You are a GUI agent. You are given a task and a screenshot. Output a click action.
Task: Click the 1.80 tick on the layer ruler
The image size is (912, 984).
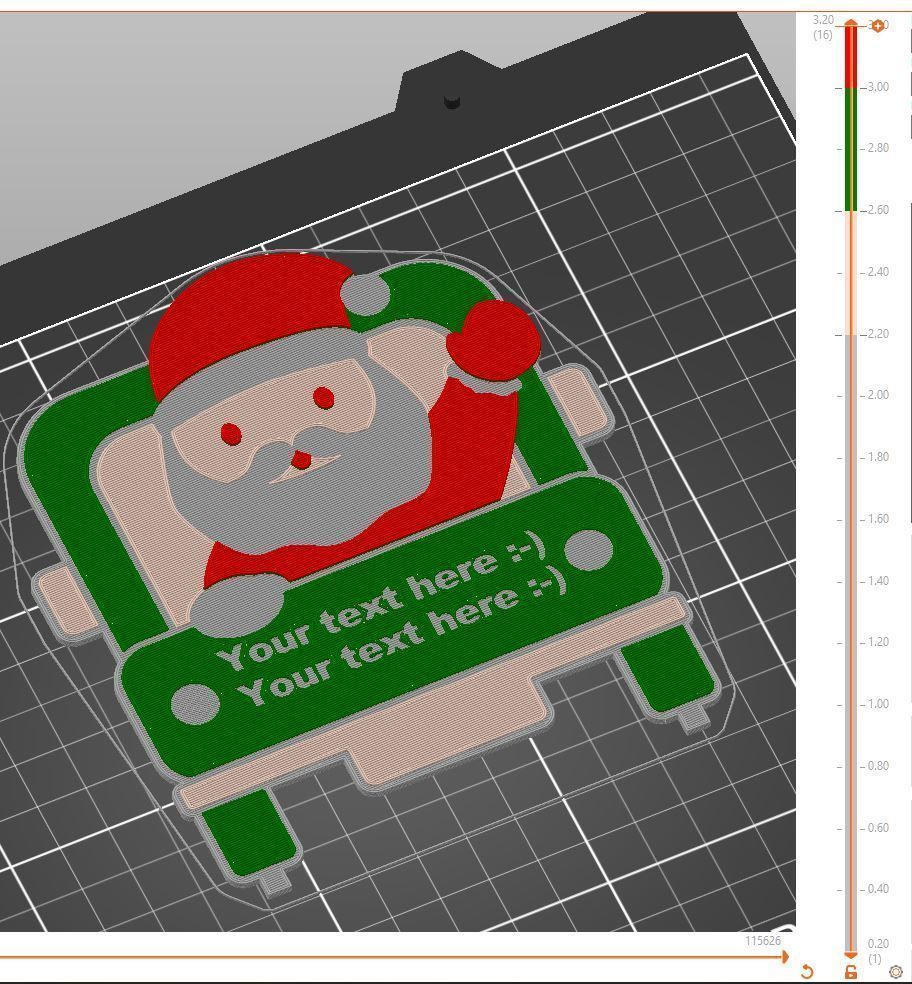[877, 457]
